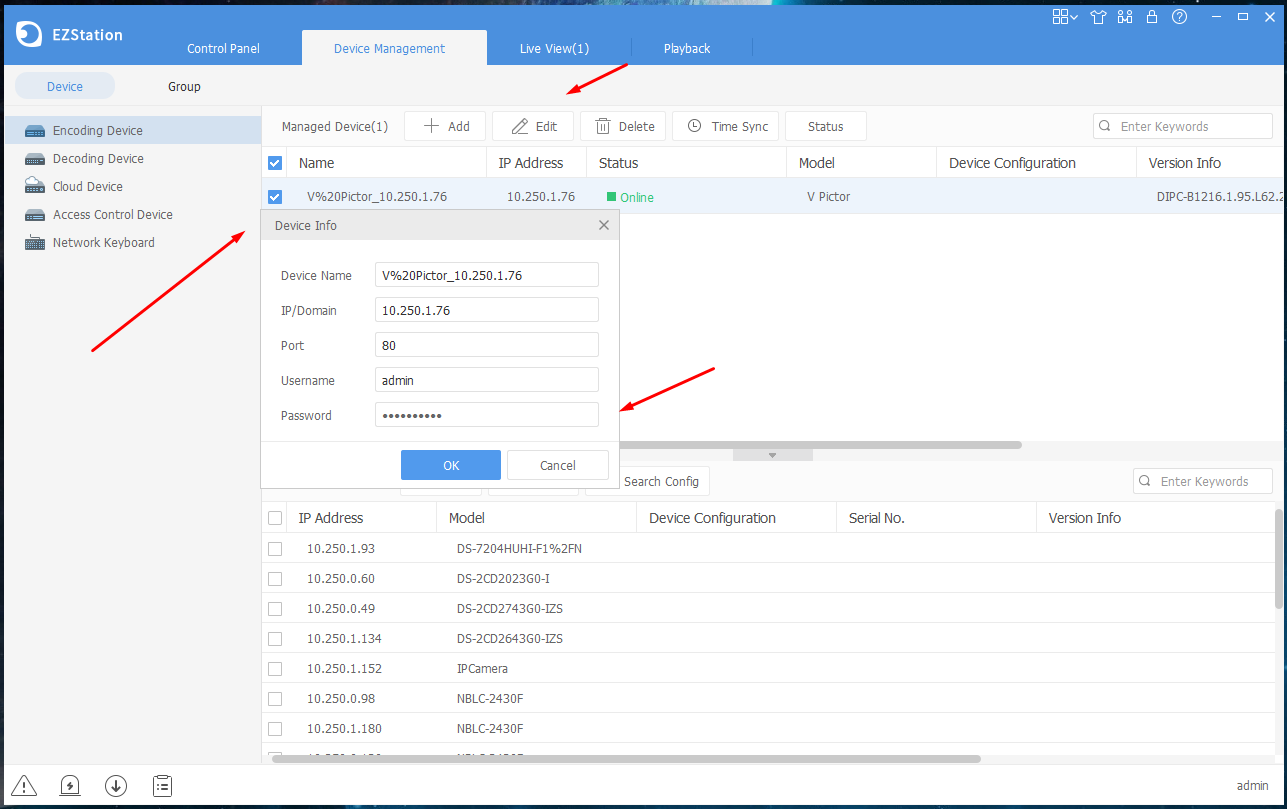Select the Encoding Device icon in sidebar
Viewport: 1287px width, 809px height.
click(35, 131)
